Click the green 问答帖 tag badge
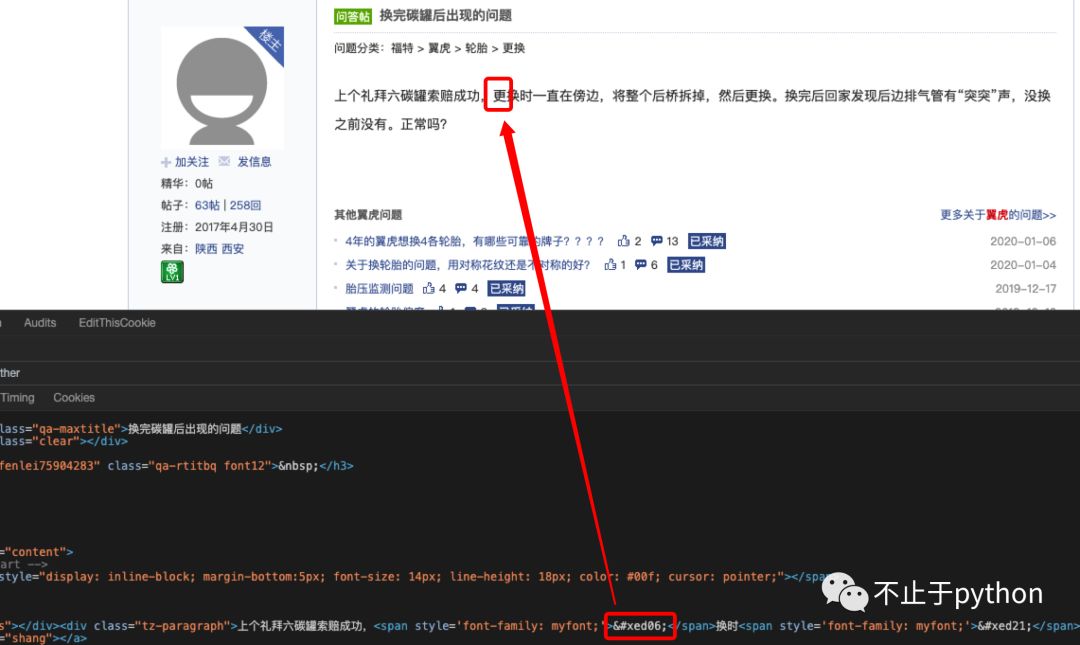 point(353,16)
